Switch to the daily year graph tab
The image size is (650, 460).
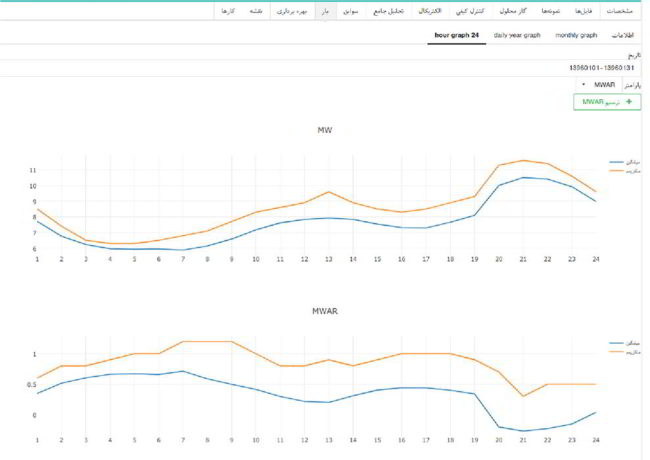(517, 35)
